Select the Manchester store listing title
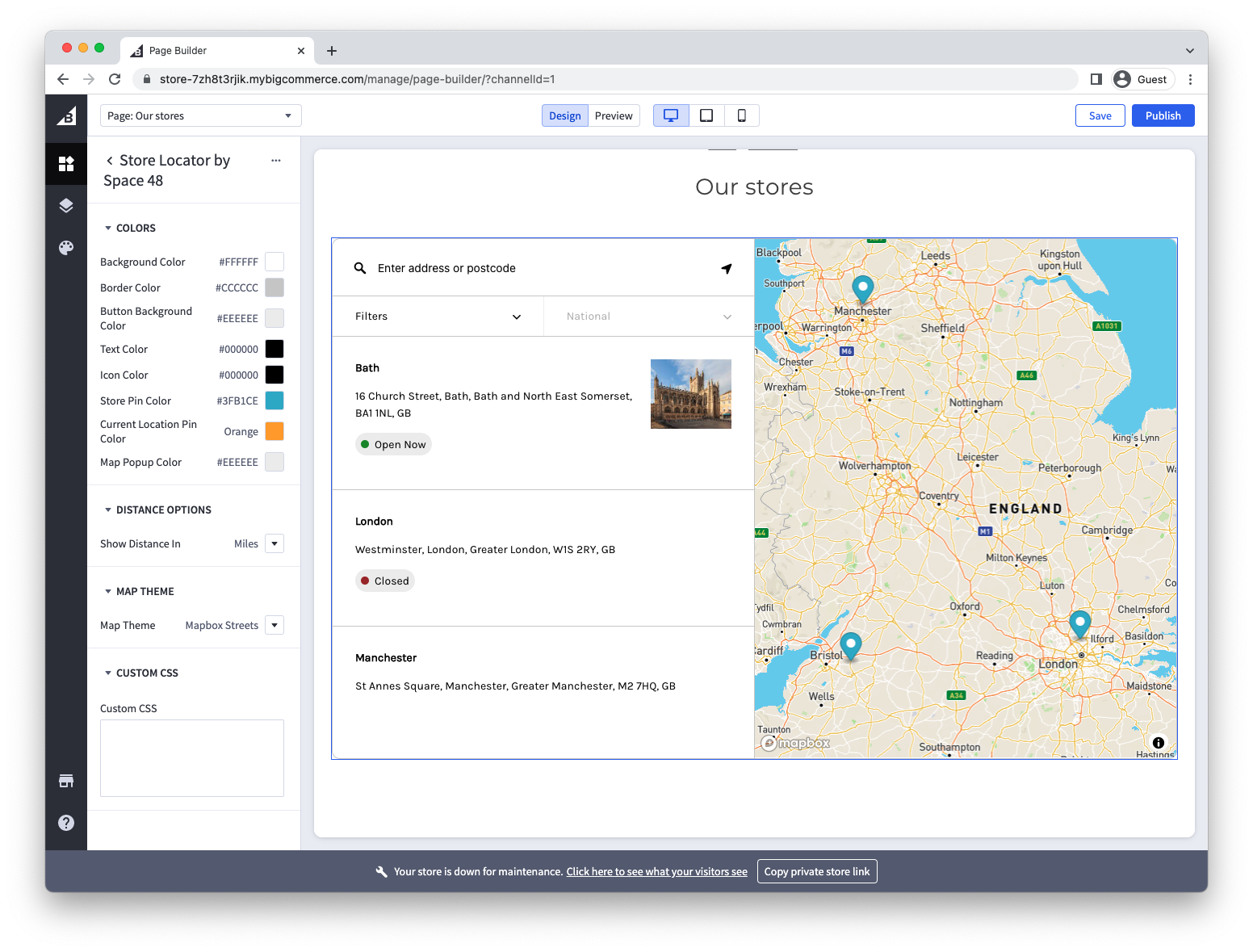The image size is (1253, 952). (386, 658)
